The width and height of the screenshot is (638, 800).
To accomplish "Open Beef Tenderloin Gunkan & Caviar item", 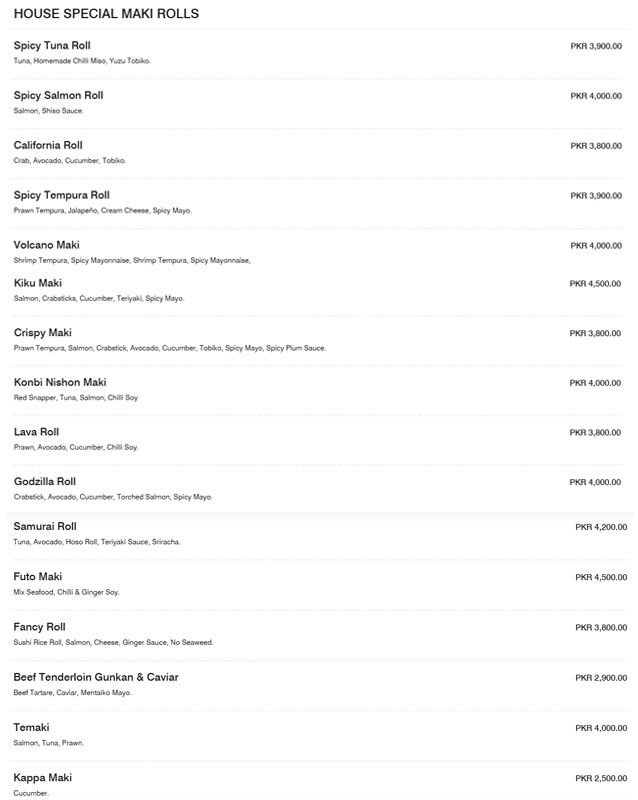I will 96,677.
